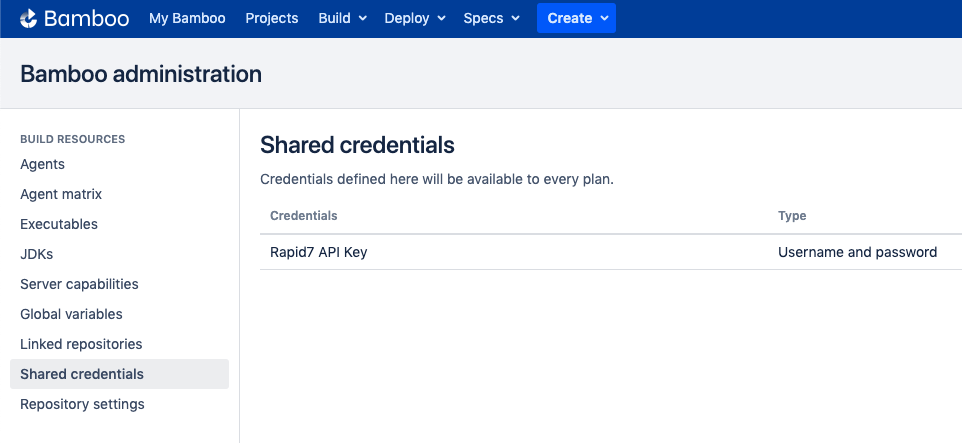Image resolution: width=962 pixels, height=443 pixels.
Task: Open Linked repositories section
Action: tap(81, 344)
